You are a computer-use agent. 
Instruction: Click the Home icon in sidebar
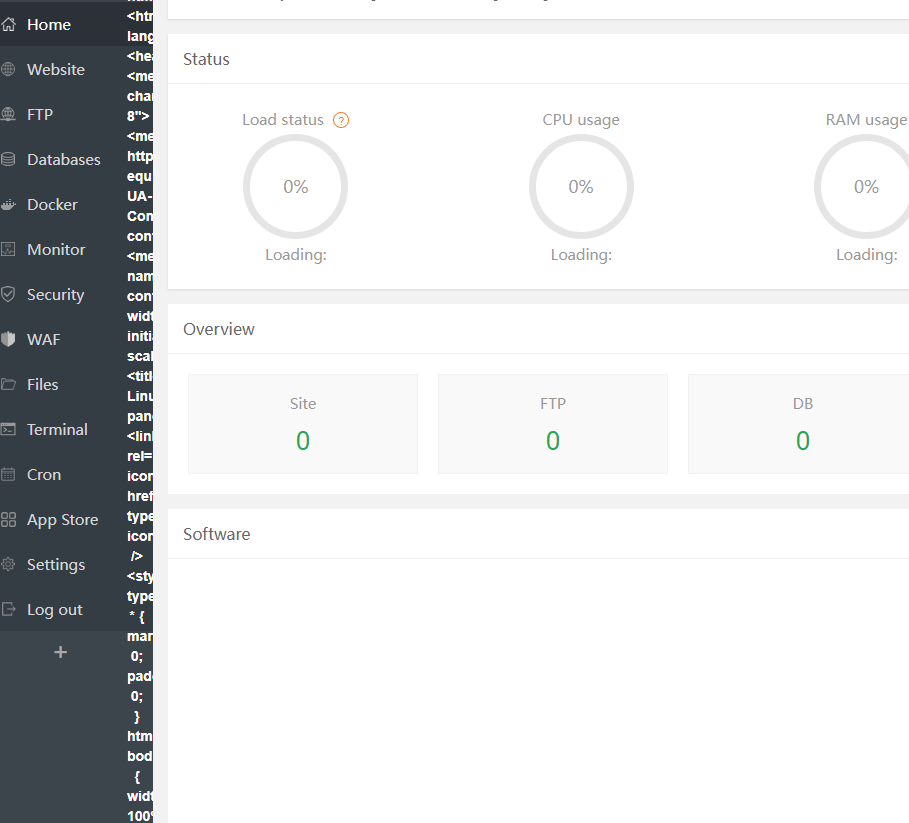click(x=9, y=24)
